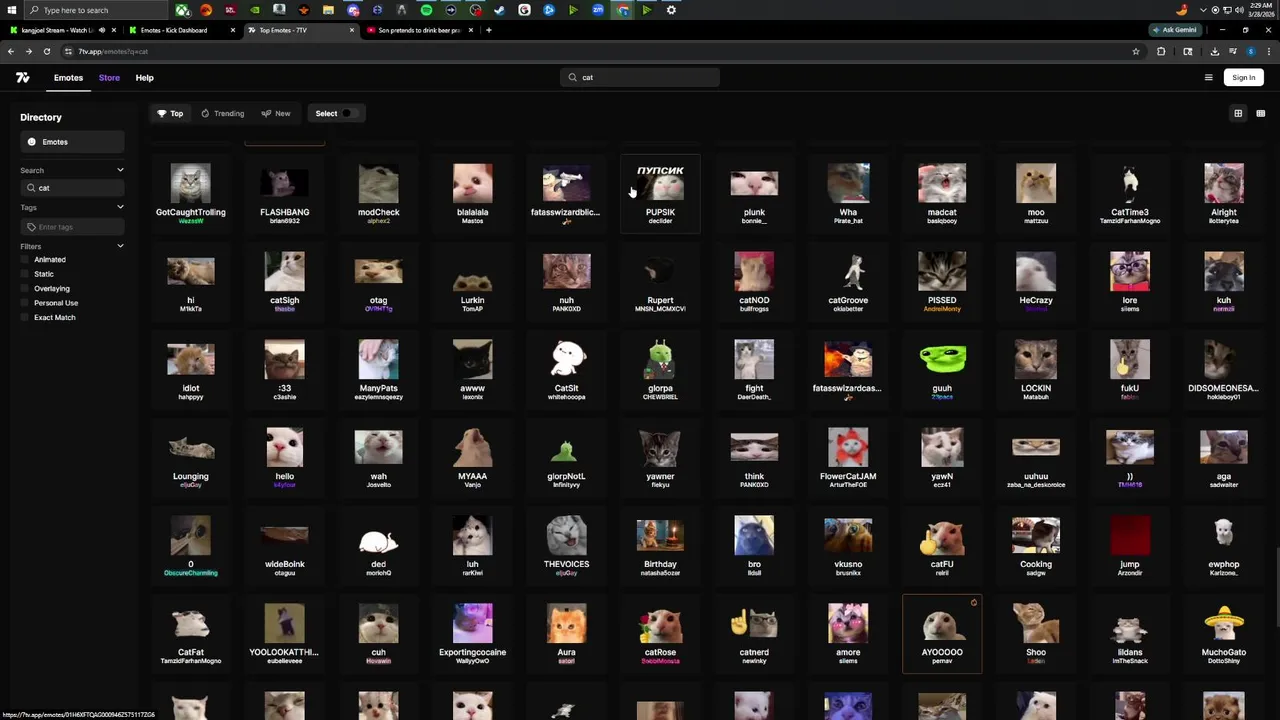Collapse the Tags section chevron
Image resolution: width=1280 pixels, height=720 pixels.
120,207
